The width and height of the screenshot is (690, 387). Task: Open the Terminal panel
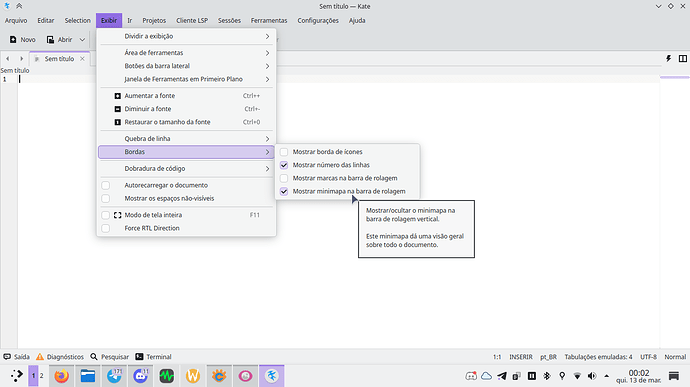[154, 357]
